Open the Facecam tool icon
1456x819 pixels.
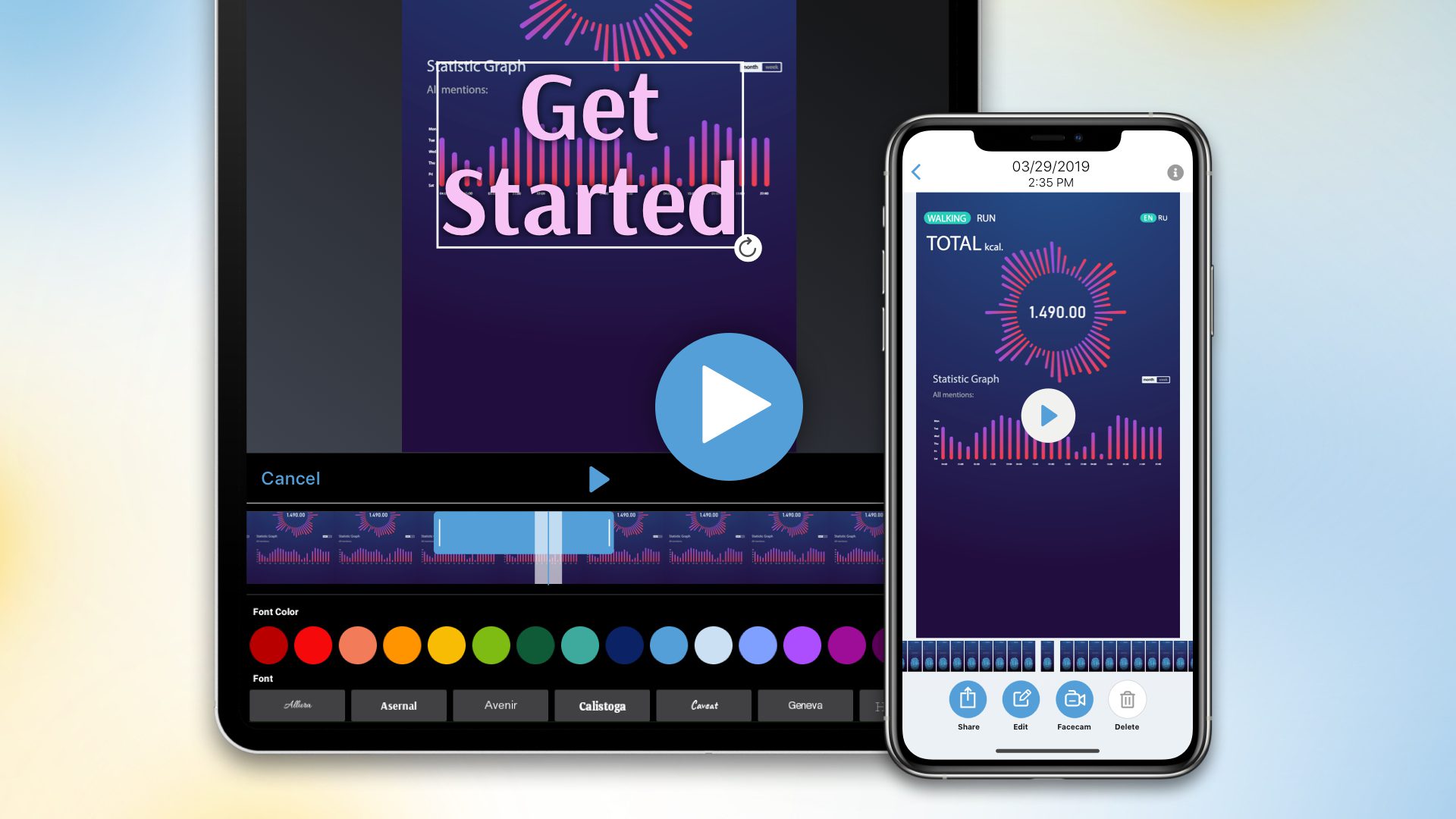(1073, 699)
